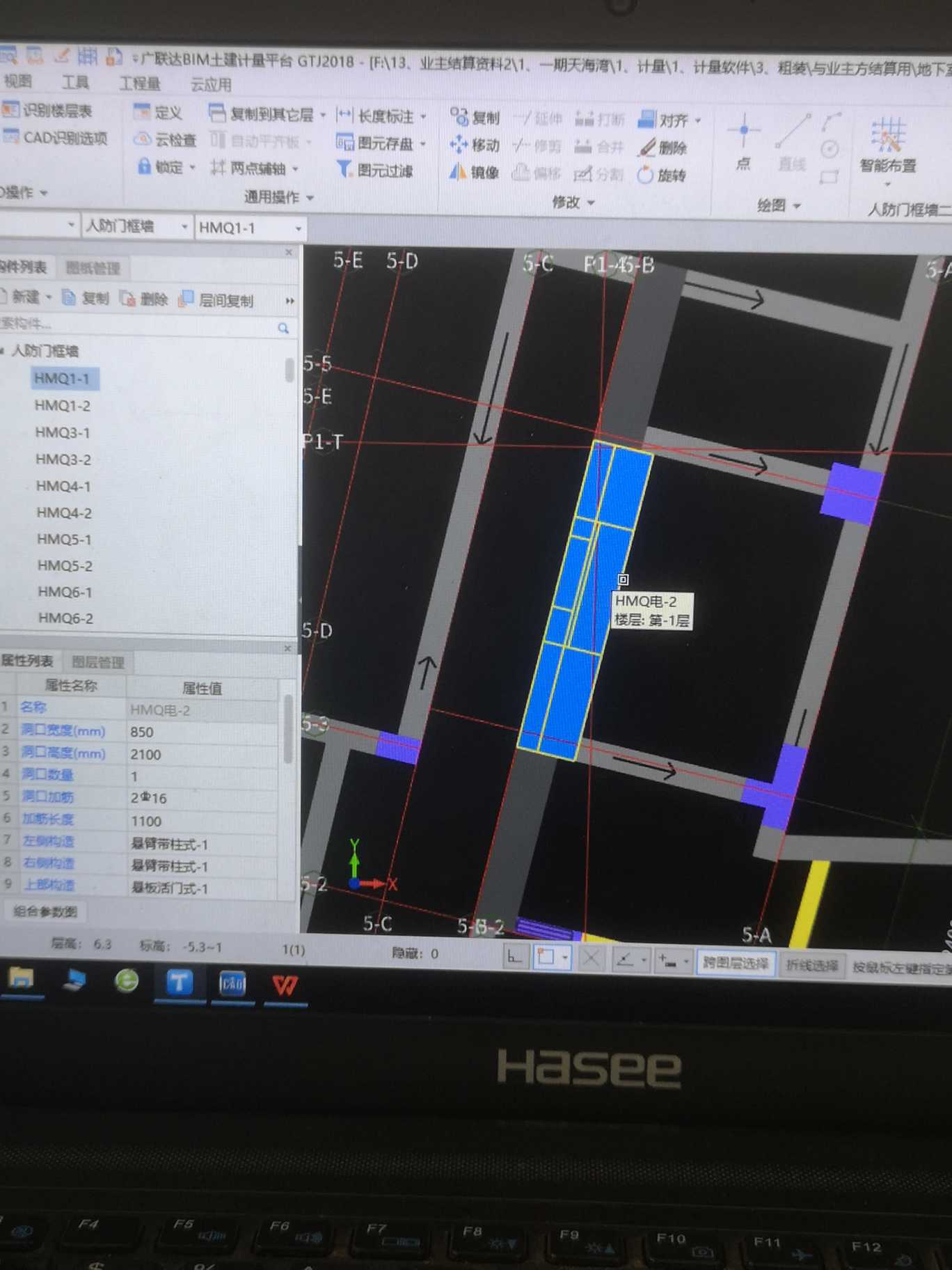Click 删除 in component list toolbar

click(144, 299)
